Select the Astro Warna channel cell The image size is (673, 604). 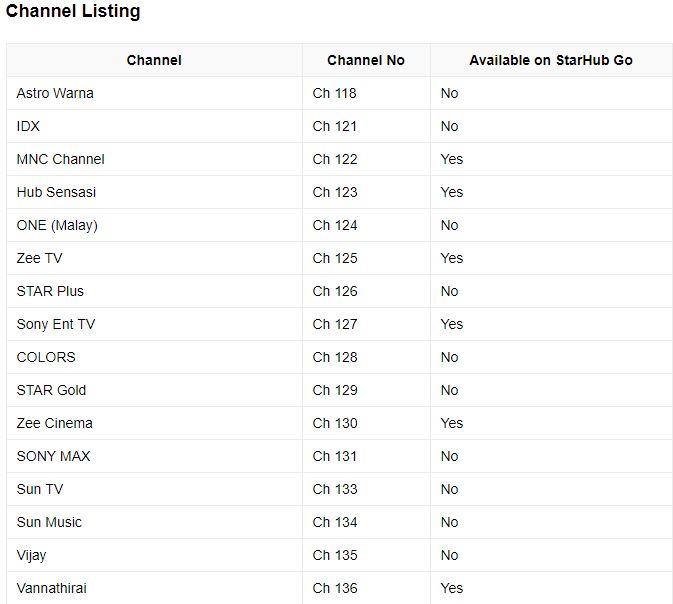point(55,93)
